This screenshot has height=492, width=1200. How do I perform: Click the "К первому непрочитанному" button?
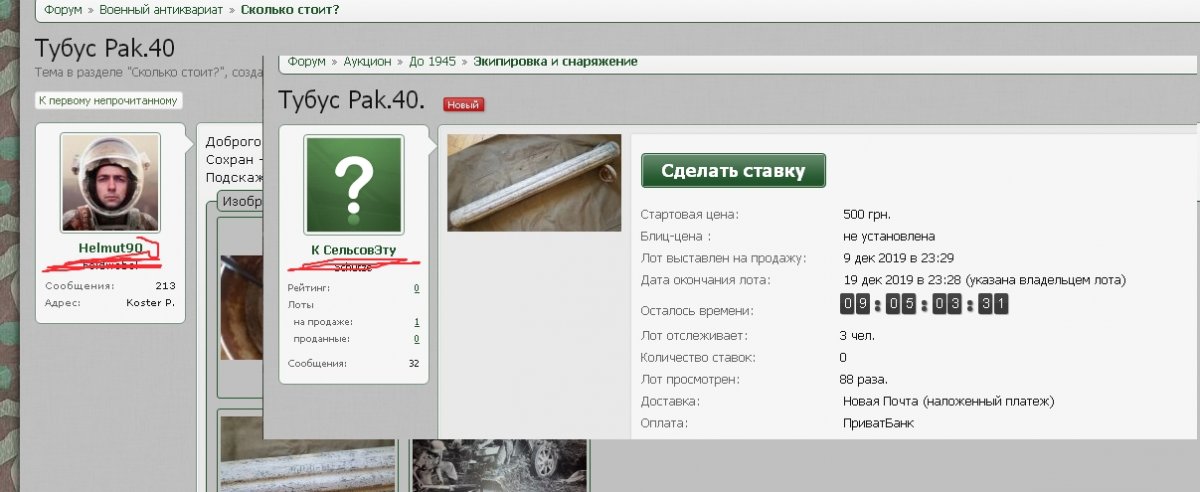(x=109, y=101)
